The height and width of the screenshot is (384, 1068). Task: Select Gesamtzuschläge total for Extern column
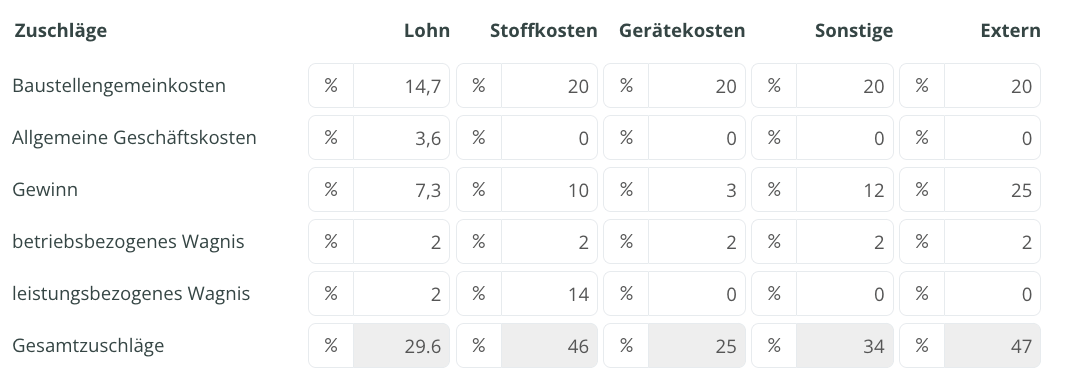(992, 346)
